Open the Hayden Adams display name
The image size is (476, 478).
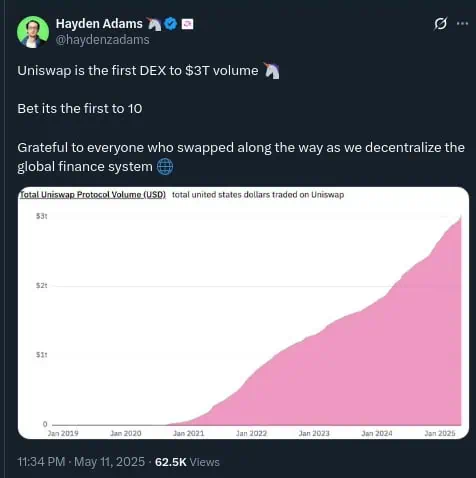point(99,24)
